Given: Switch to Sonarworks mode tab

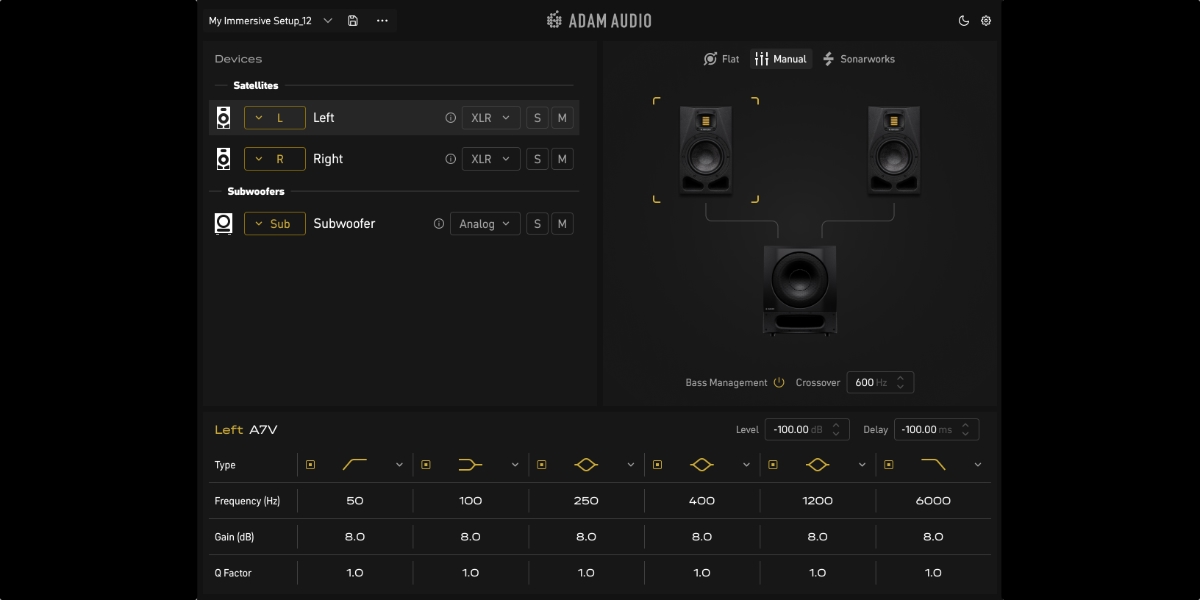Looking at the screenshot, I should pos(858,59).
